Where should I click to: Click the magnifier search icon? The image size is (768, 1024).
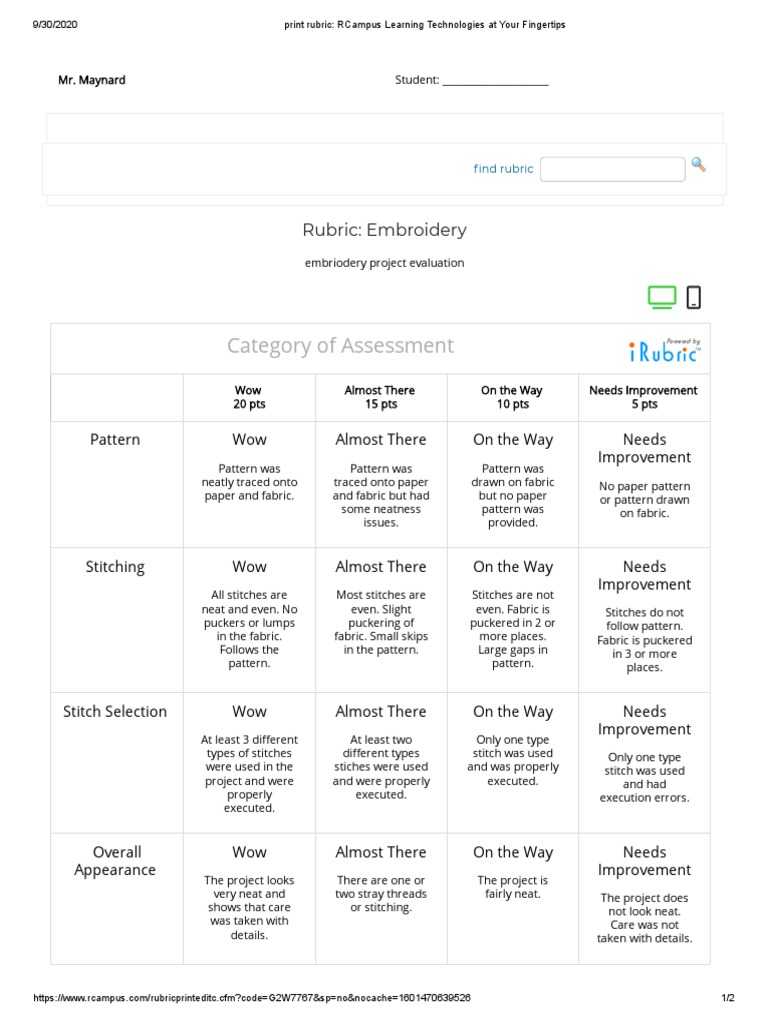click(x=698, y=165)
